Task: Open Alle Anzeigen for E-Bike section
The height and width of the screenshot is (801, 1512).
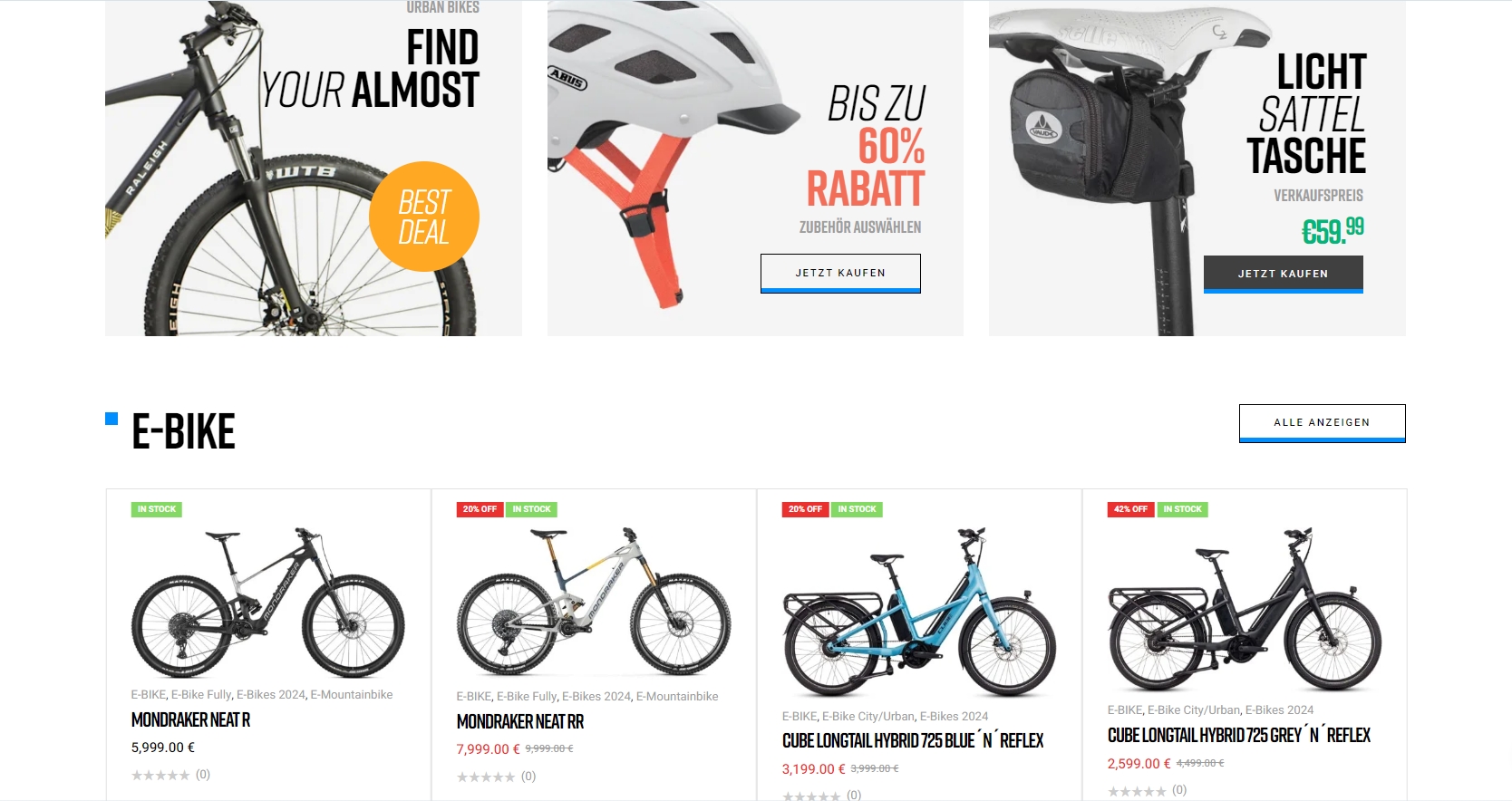Action: 1322,423
